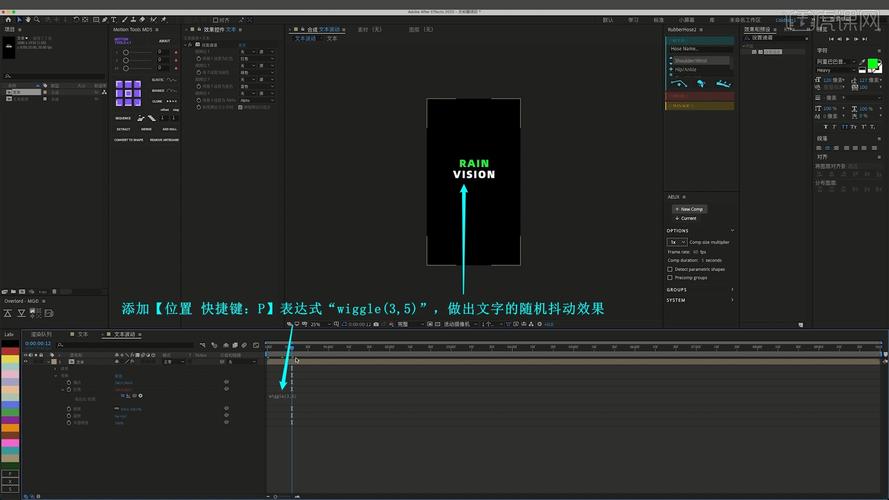This screenshot has width=889, height=500.
Task: Select the Clone Stamp tool
Action: coord(133,20)
